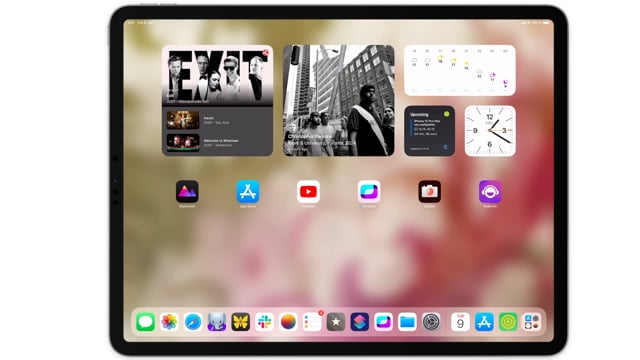
Task: Open the Darkroom app on the home screen
Action: [187, 191]
